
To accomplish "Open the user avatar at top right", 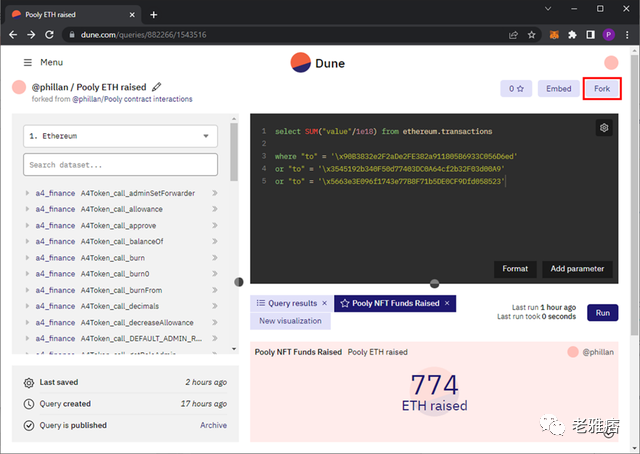I will coord(611,62).
